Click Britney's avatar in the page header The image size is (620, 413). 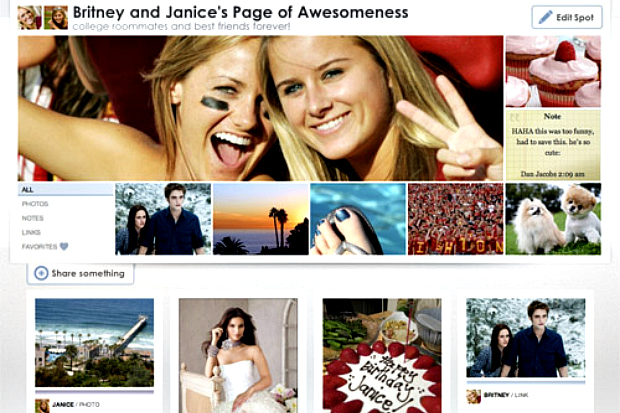pyautogui.click(x=30, y=17)
